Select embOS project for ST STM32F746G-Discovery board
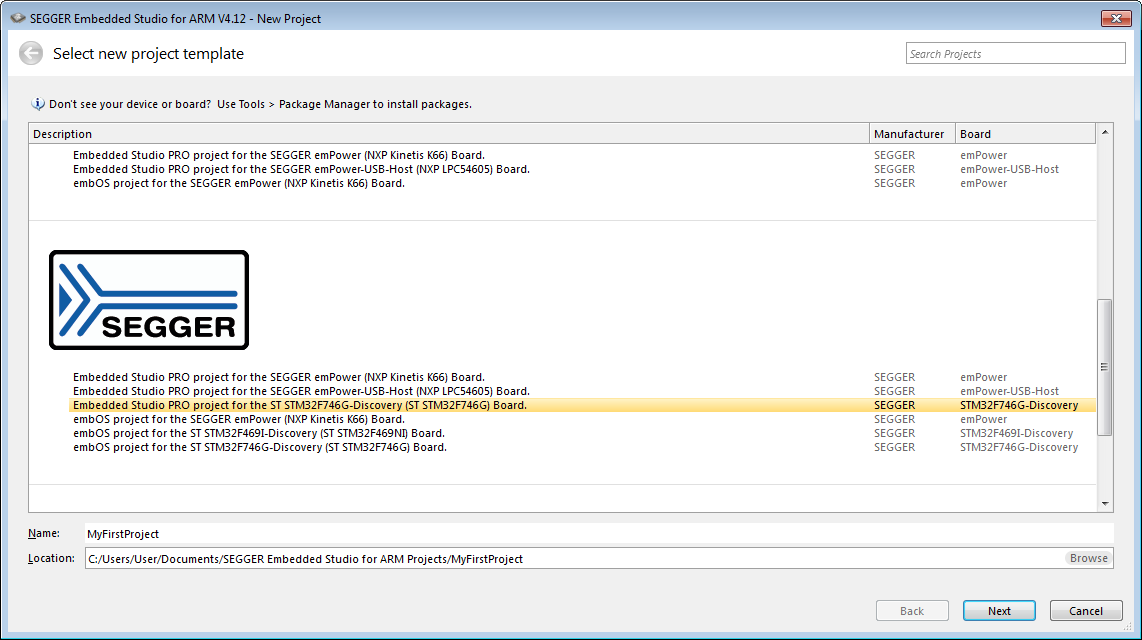1142x640 pixels. point(582,447)
